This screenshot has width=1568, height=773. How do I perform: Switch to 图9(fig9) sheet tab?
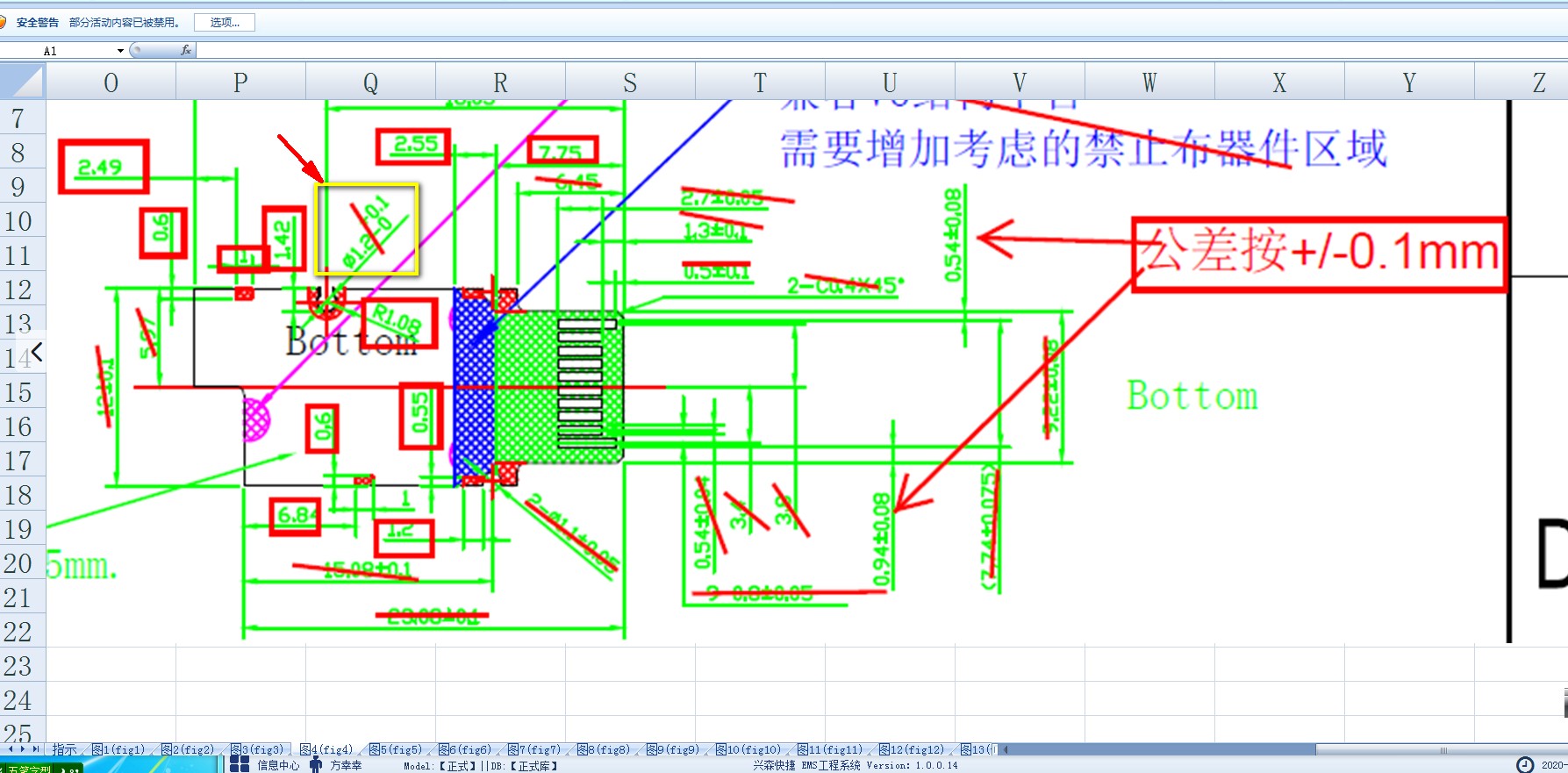(673, 749)
